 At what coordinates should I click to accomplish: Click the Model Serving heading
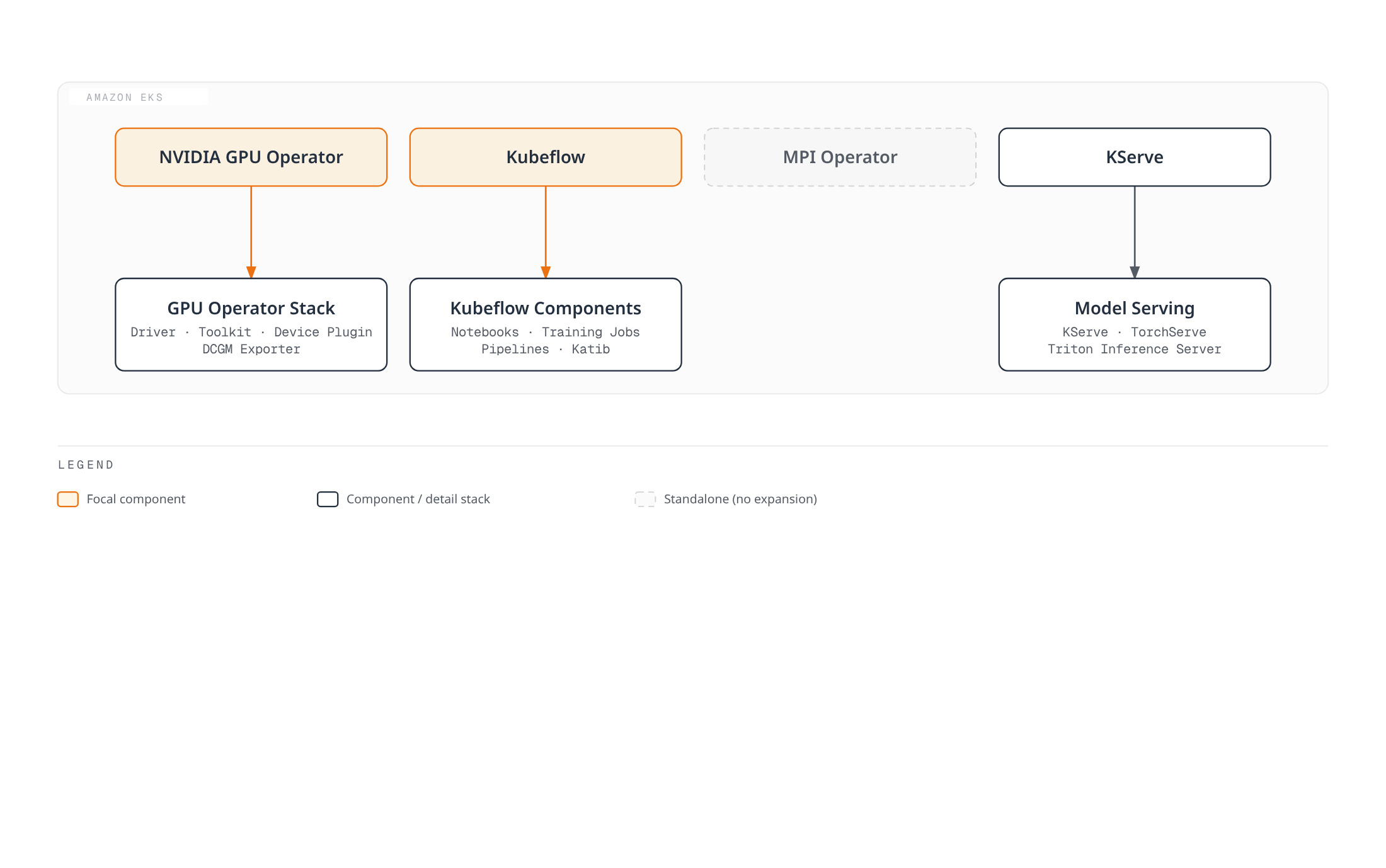(x=1135, y=308)
